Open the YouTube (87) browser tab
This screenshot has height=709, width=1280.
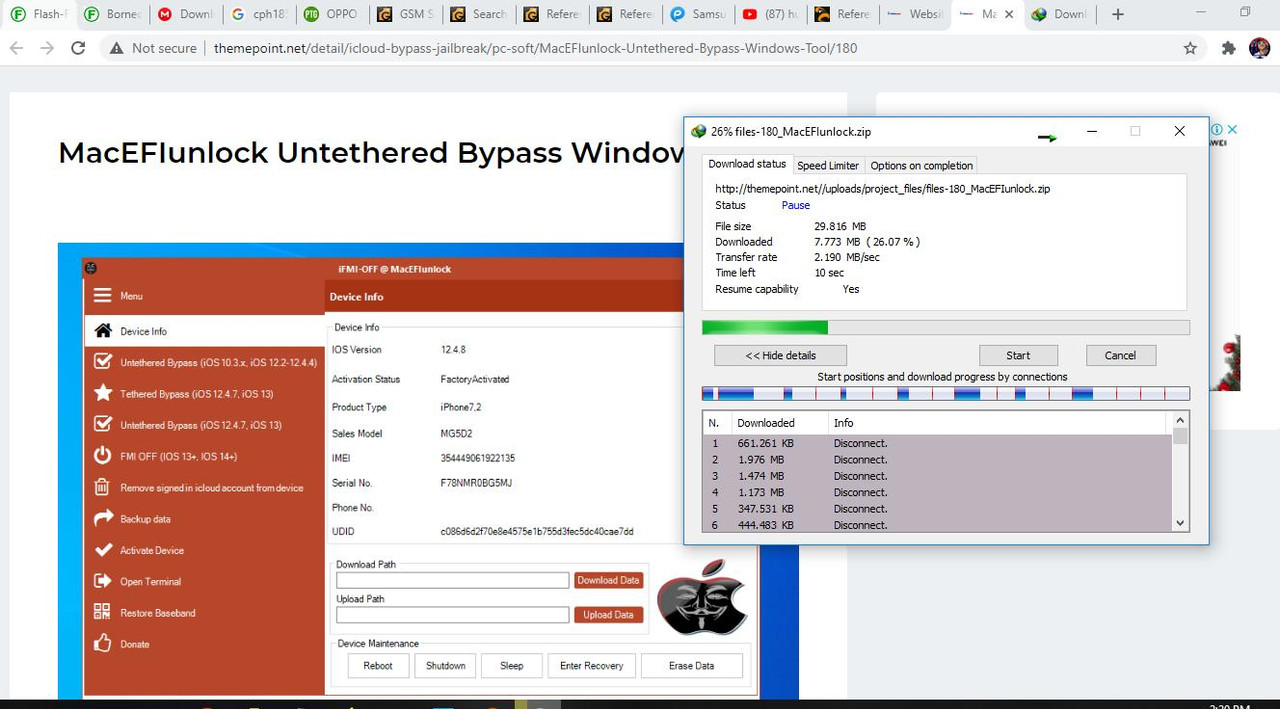(772, 14)
